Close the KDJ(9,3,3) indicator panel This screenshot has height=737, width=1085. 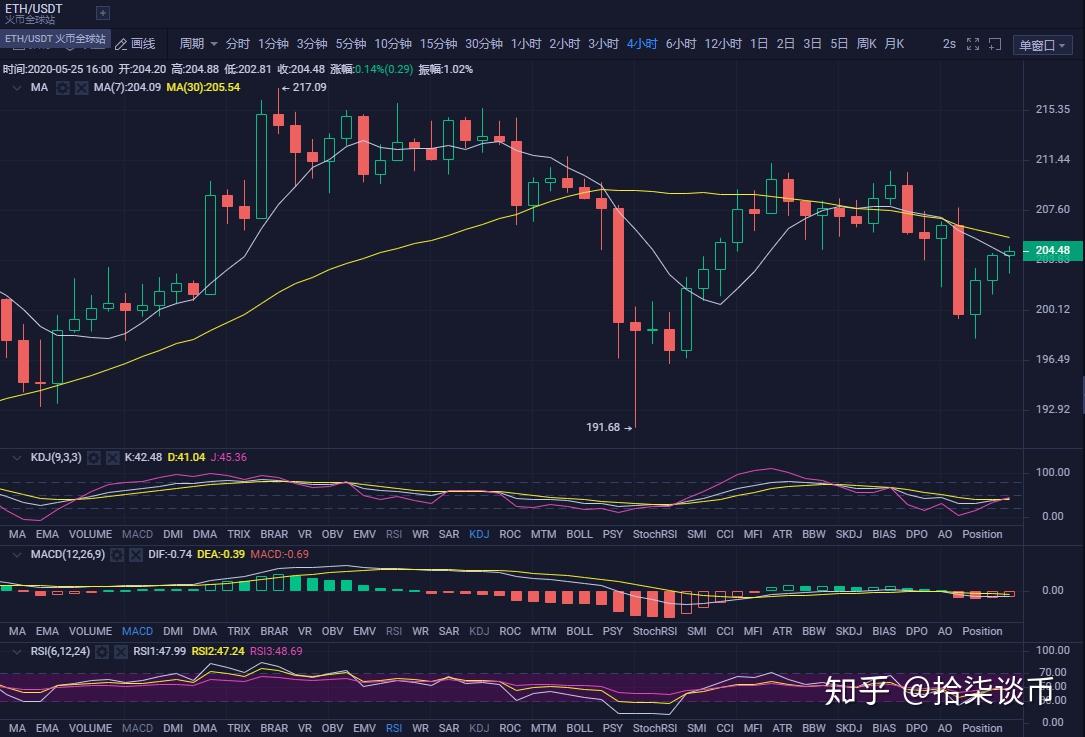113,457
